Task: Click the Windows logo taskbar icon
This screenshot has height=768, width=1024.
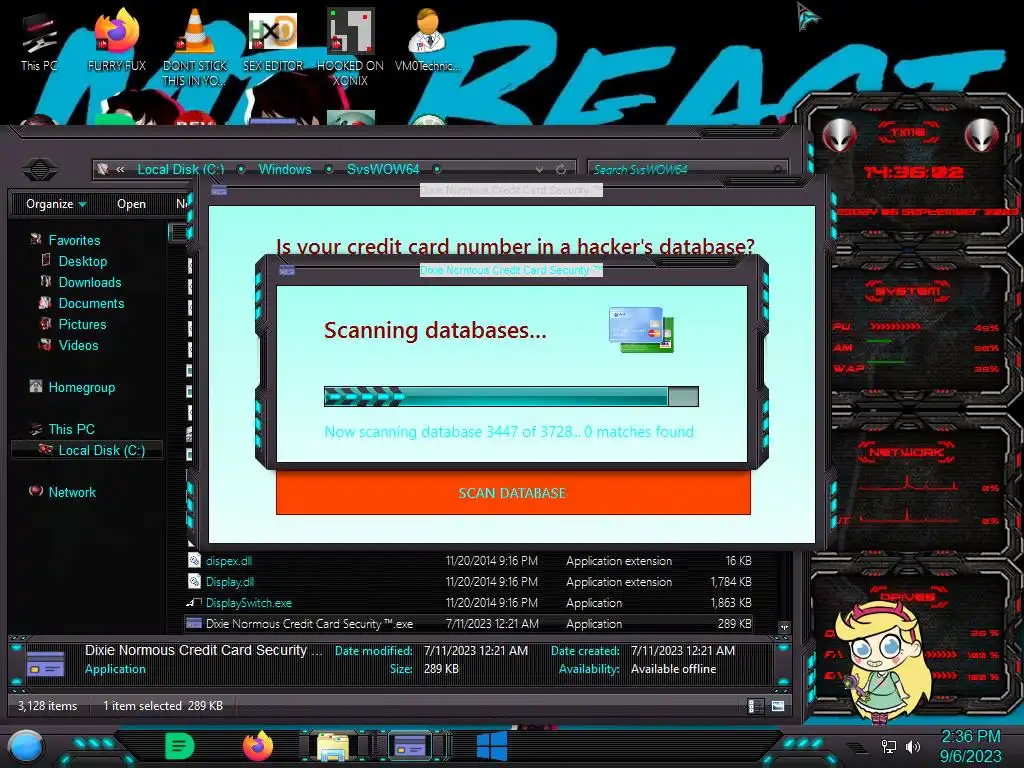Action: 492,746
